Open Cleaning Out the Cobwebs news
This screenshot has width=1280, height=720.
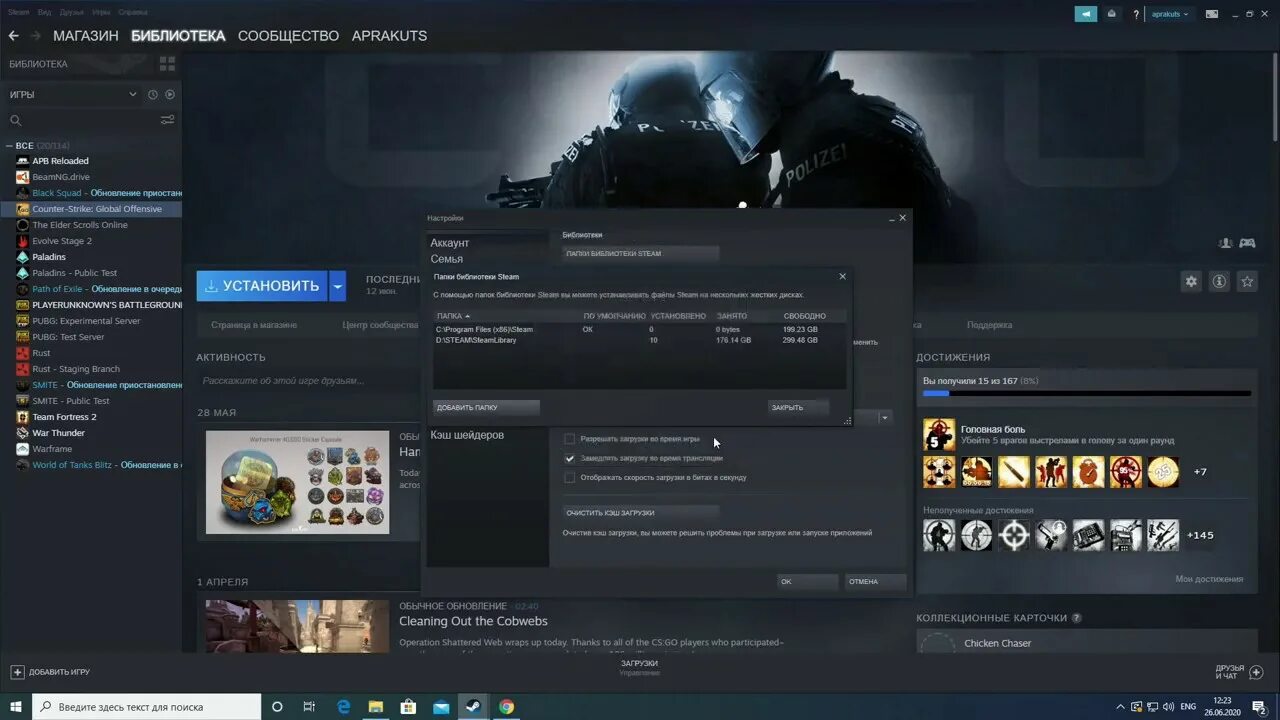473,621
